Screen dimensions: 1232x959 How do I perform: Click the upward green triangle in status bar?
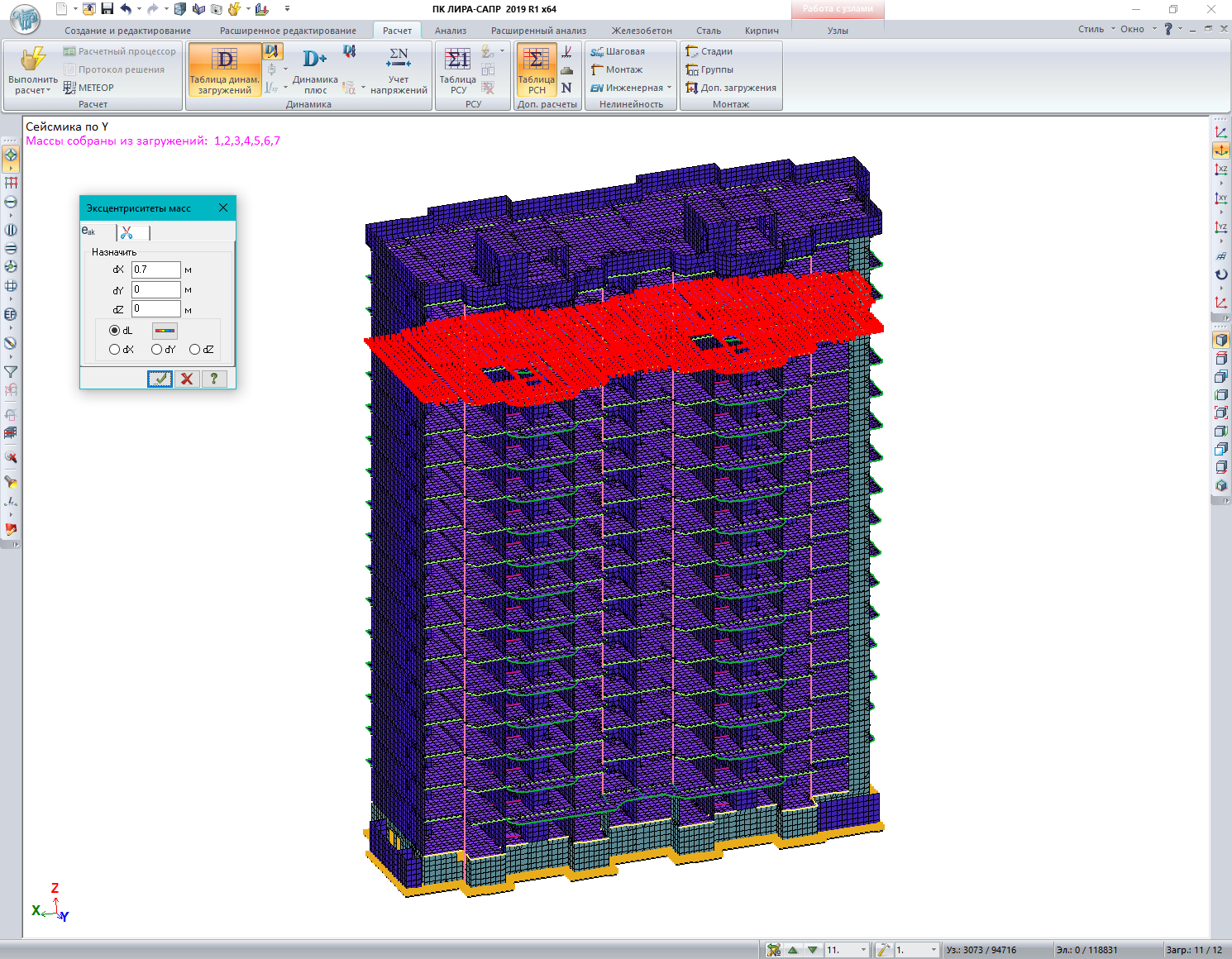coord(793,950)
